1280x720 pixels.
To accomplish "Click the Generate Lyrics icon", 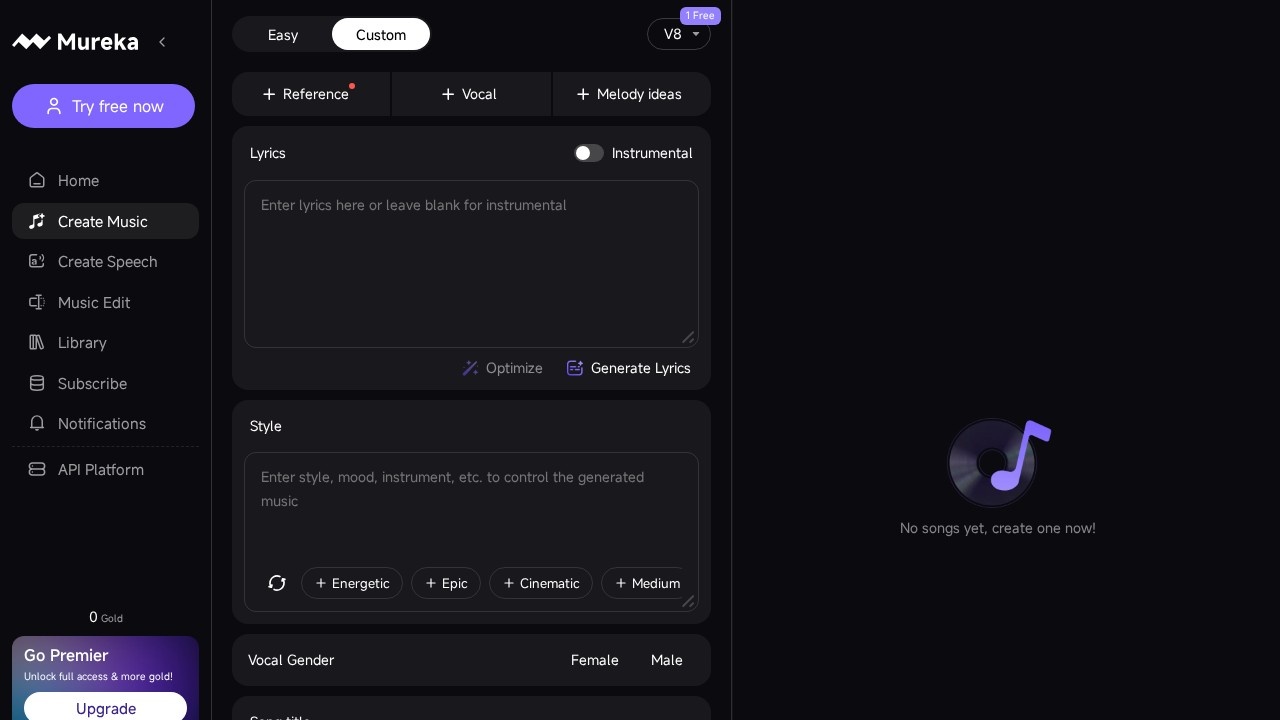I will pos(575,368).
